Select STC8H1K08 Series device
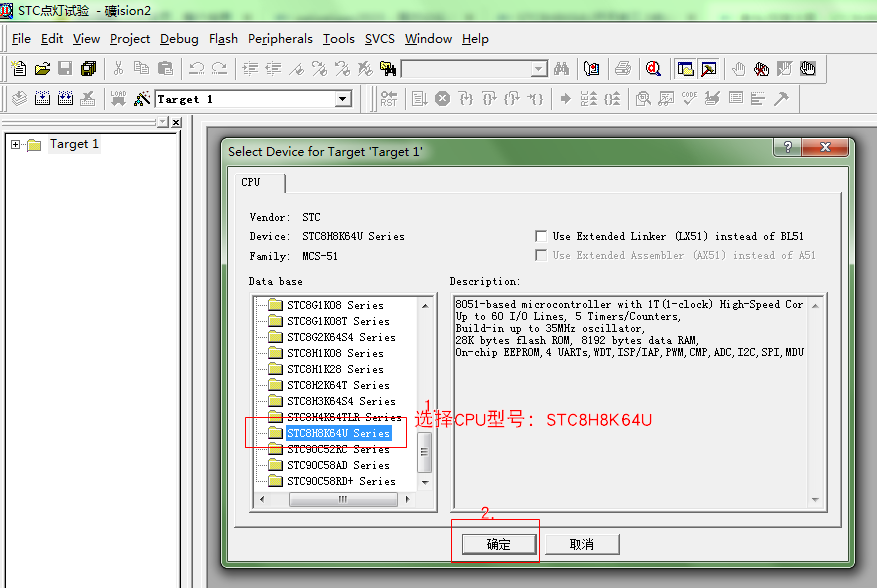The width and height of the screenshot is (877, 588). pos(335,354)
